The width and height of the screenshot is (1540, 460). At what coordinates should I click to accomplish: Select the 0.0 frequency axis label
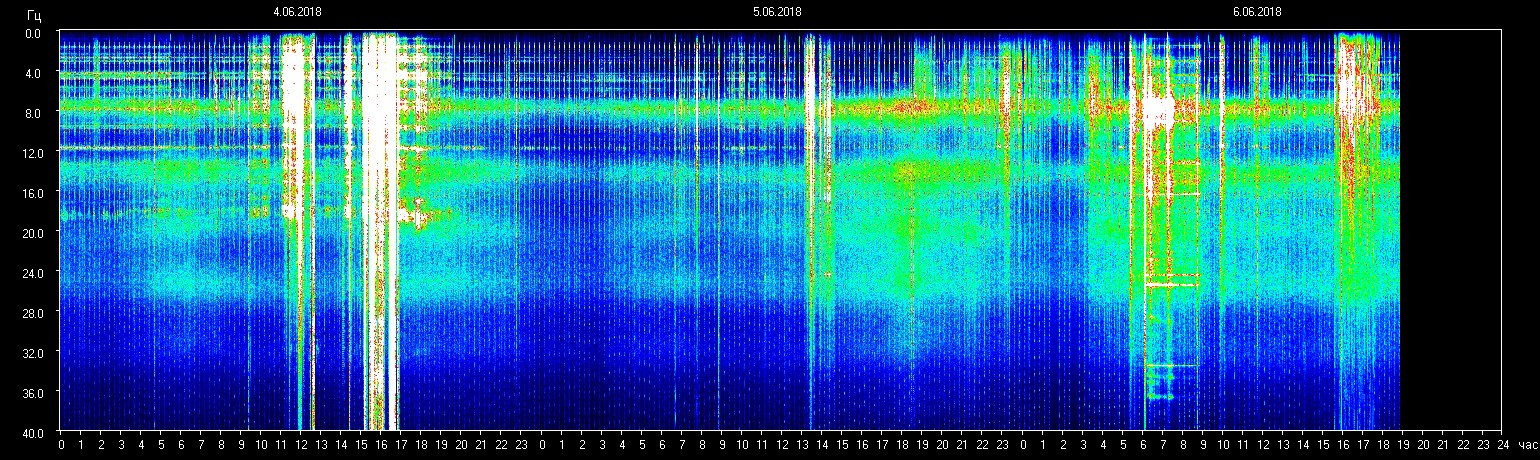[33, 33]
